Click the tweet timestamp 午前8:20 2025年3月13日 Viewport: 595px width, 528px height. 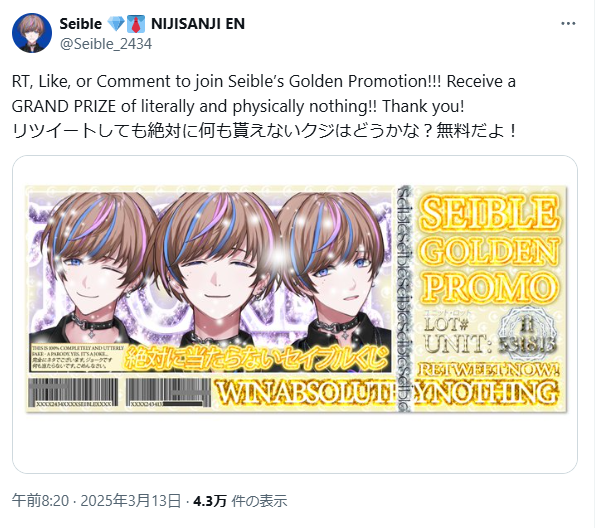point(96,501)
